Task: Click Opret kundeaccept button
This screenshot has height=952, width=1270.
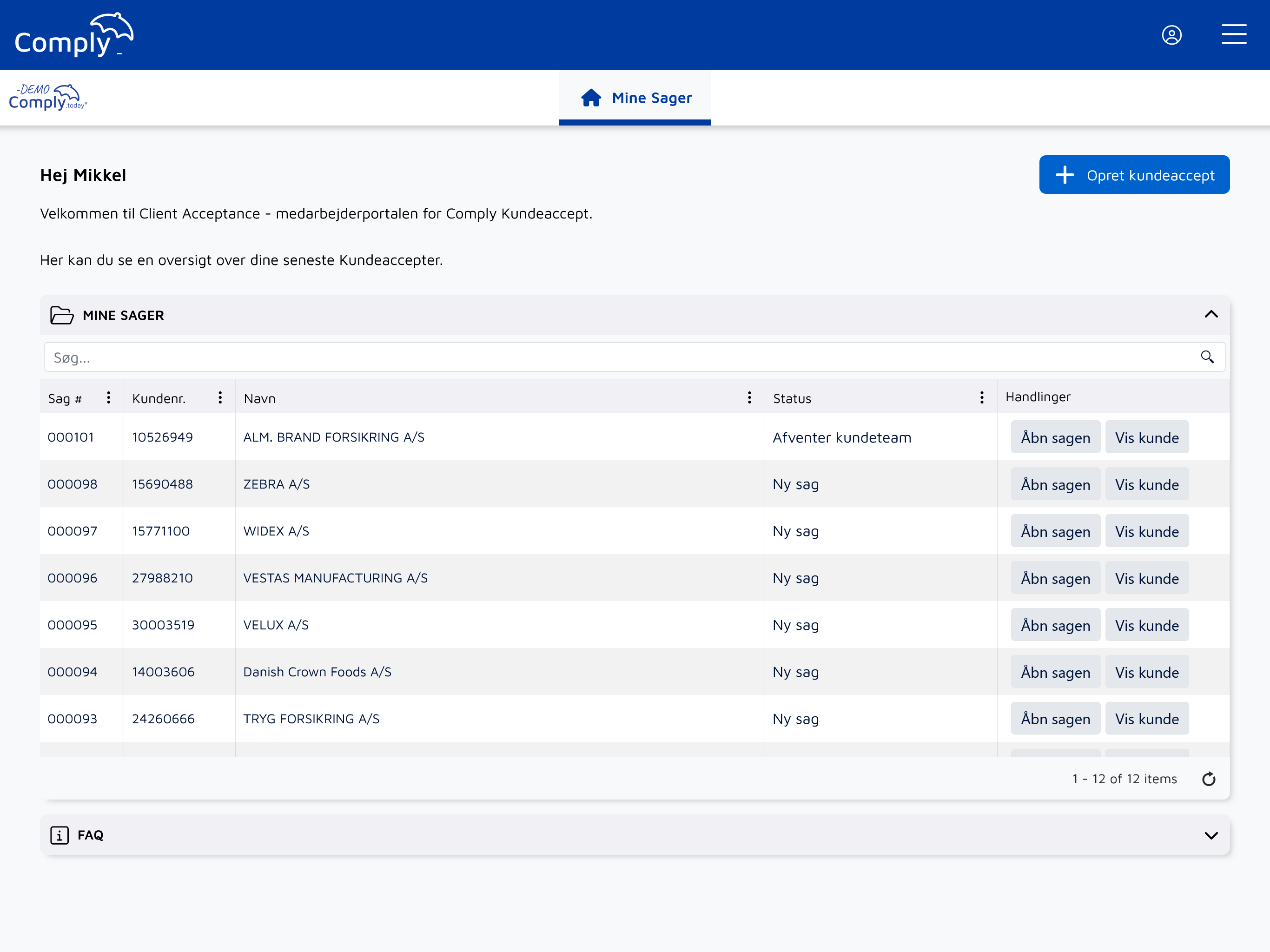Action: click(x=1134, y=175)
